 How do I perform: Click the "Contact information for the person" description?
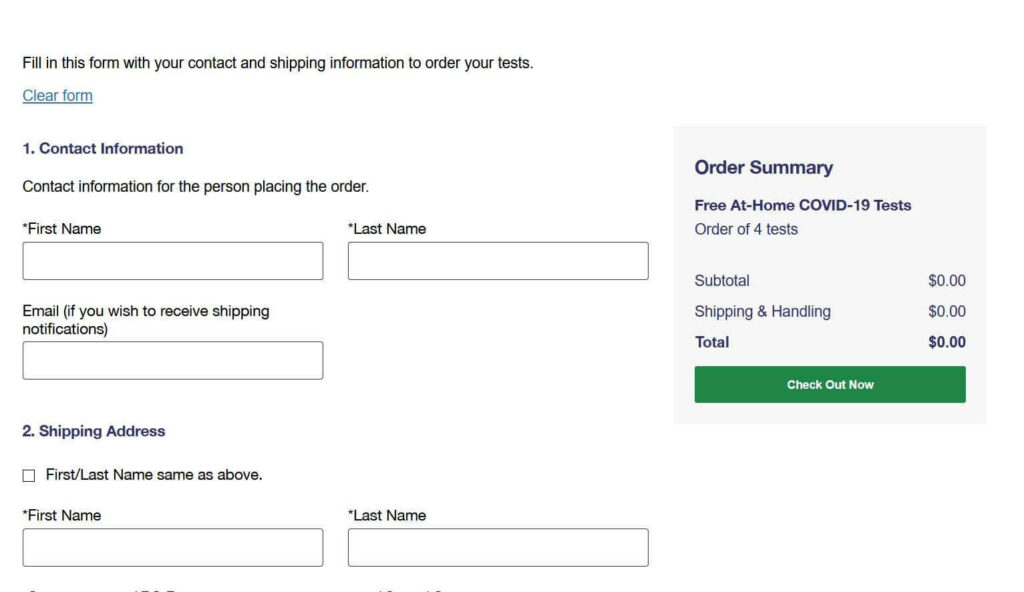tap(196, 187)
